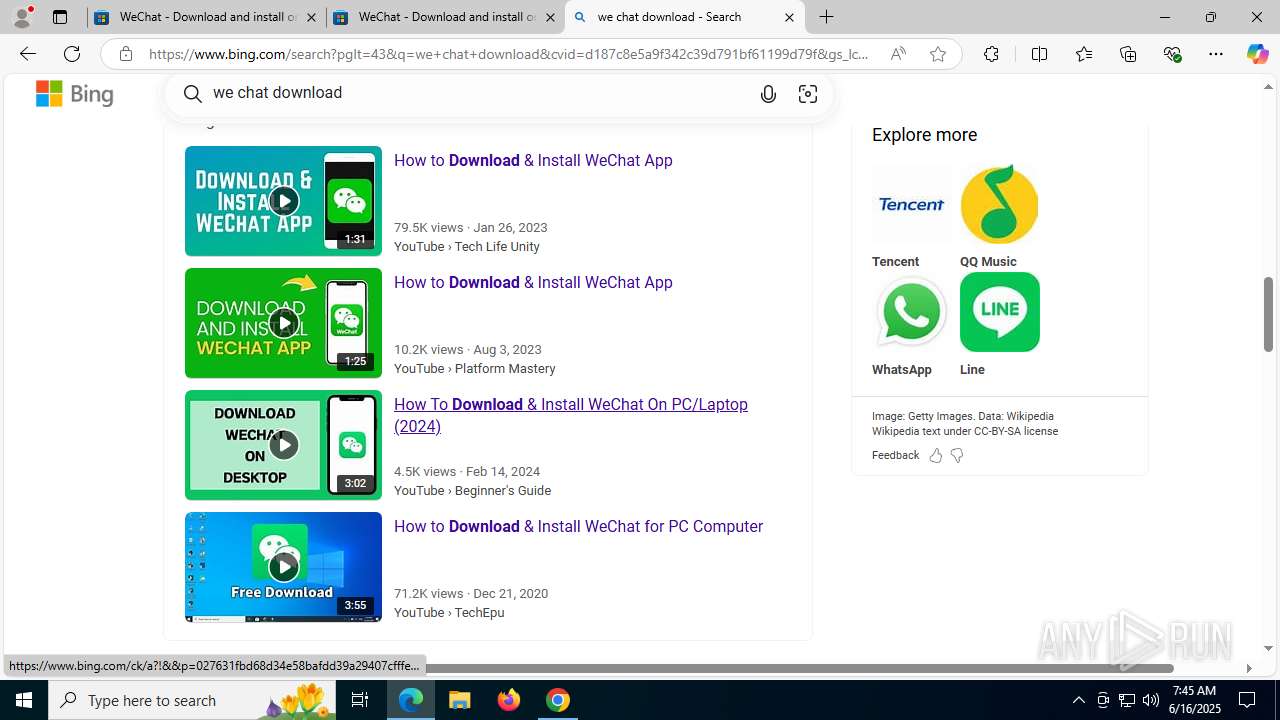Open the Line text link
Image resolution: width=1280 pixels, height=720 pixels.
click(x=972, y=369)
